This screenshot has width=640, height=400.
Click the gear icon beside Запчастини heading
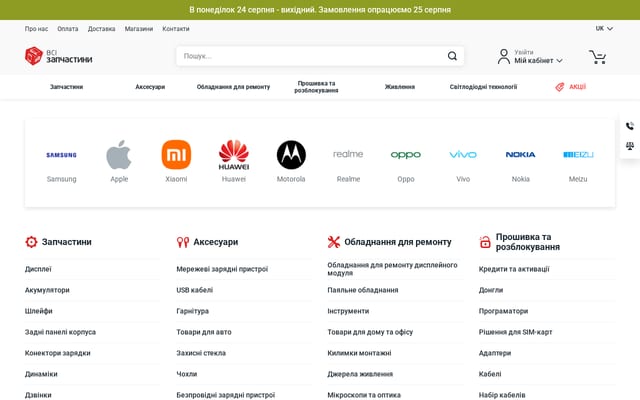pos(31,242)
